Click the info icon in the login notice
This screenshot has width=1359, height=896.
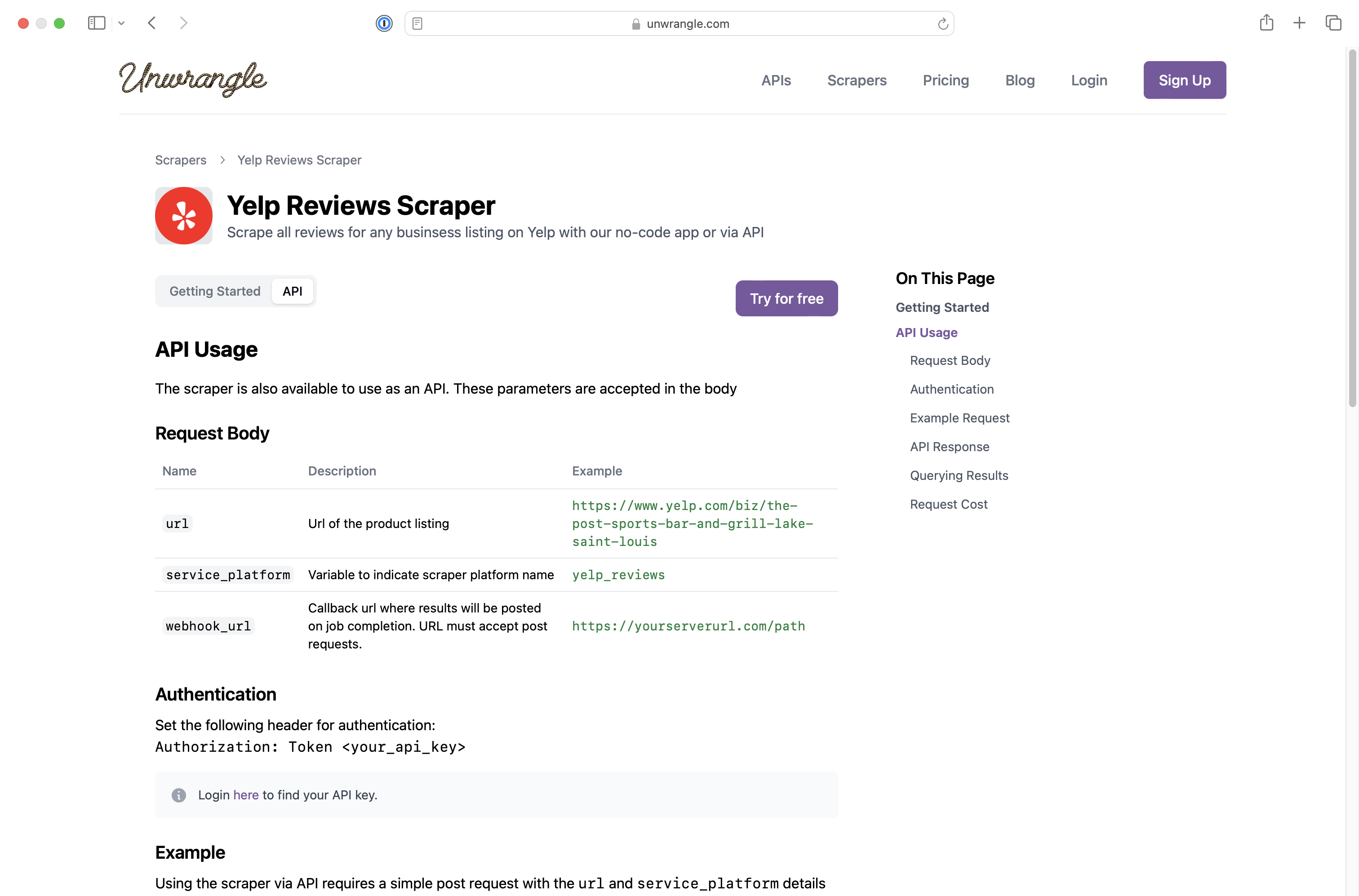click(178, 795)
